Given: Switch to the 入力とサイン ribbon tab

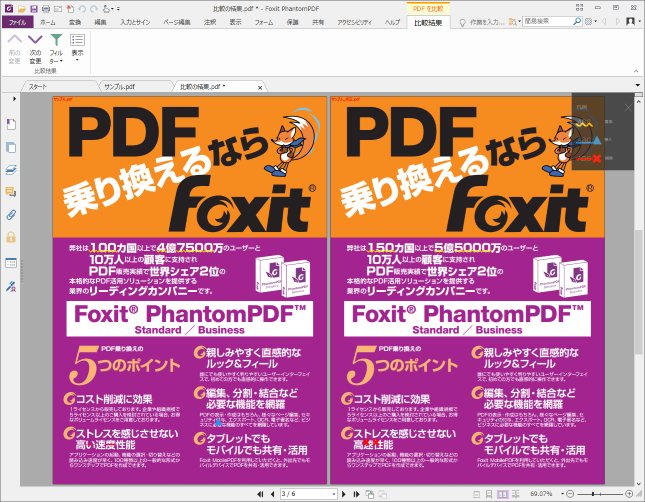Looking at the screenshot, I should (x=135, y=22).
